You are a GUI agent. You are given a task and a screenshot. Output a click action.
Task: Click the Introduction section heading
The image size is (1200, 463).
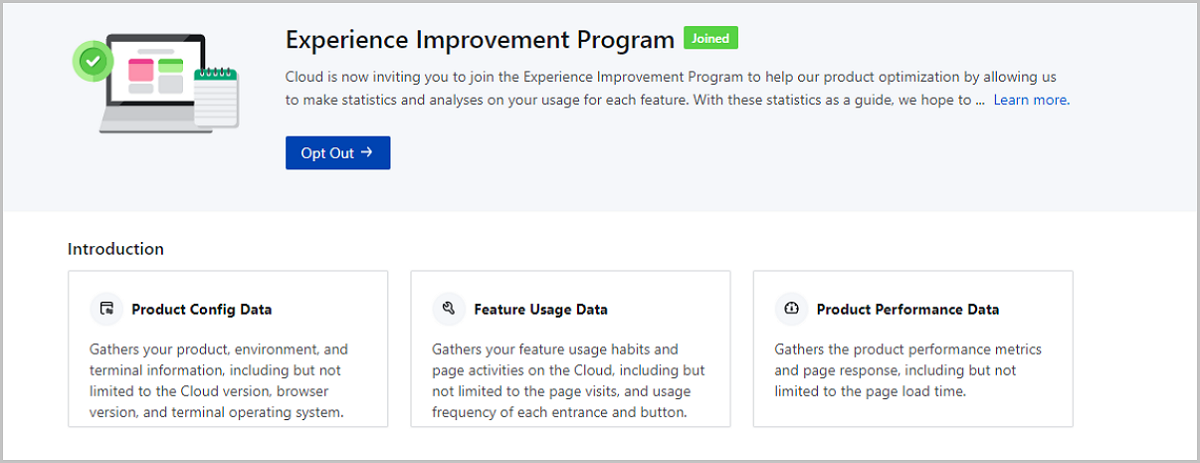[116, 249]
